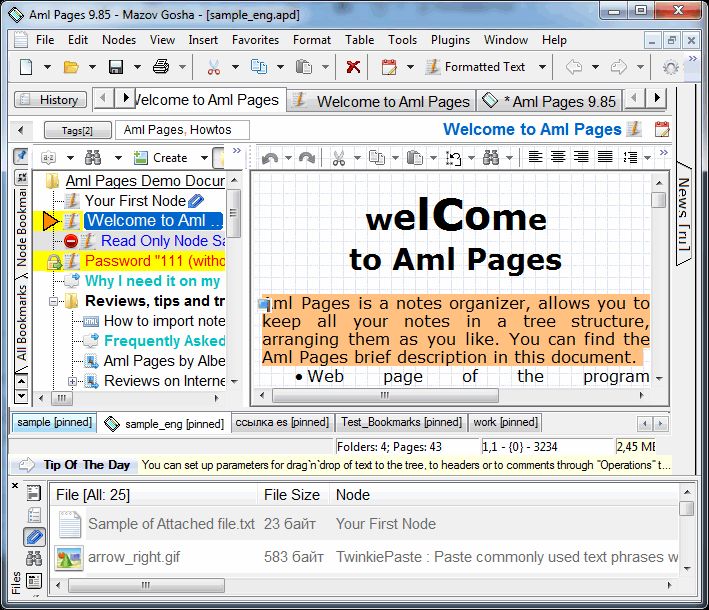
Task: Click the New document icon
Action: click(x=26, y=67)
